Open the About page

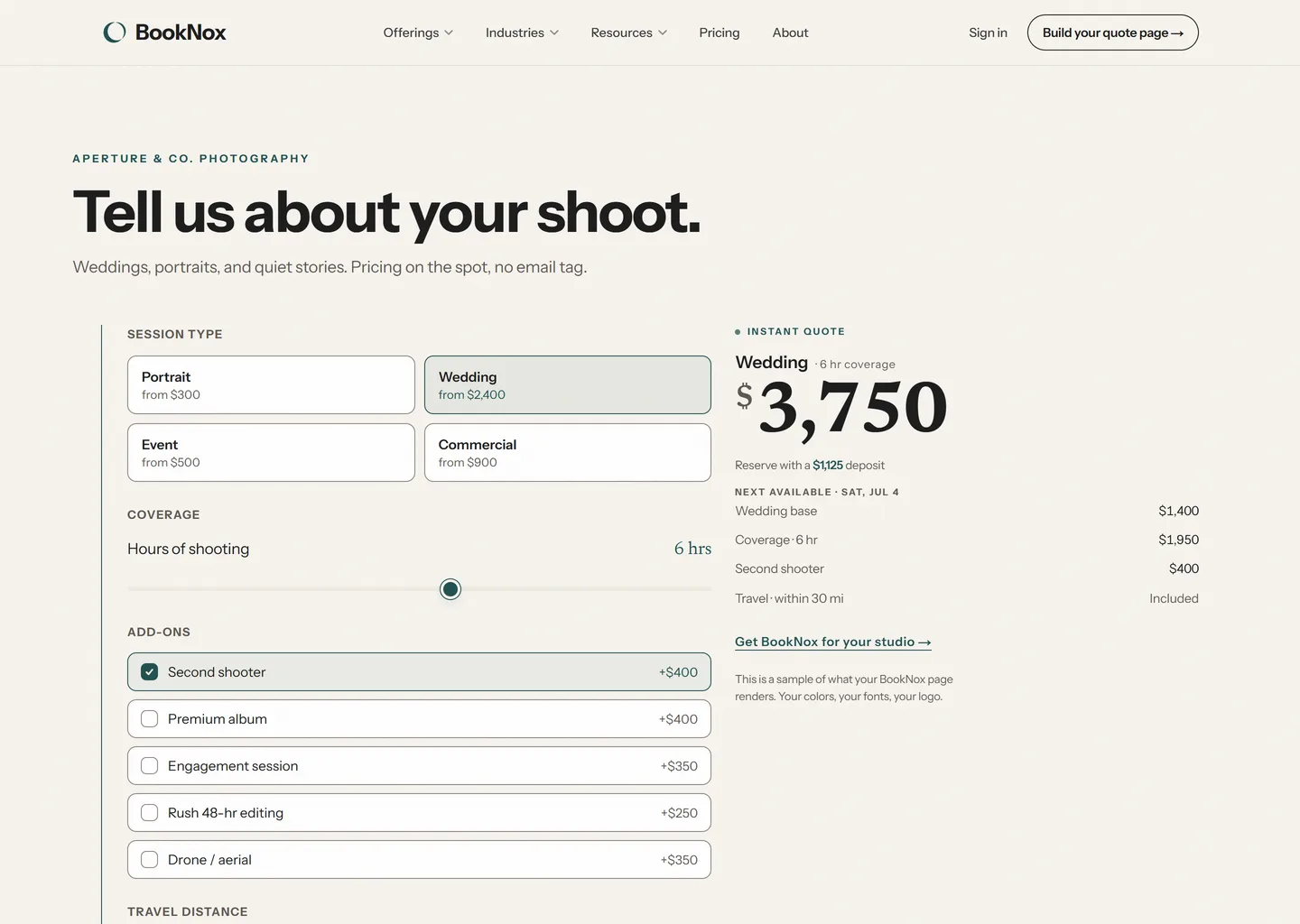click(790, 32)
